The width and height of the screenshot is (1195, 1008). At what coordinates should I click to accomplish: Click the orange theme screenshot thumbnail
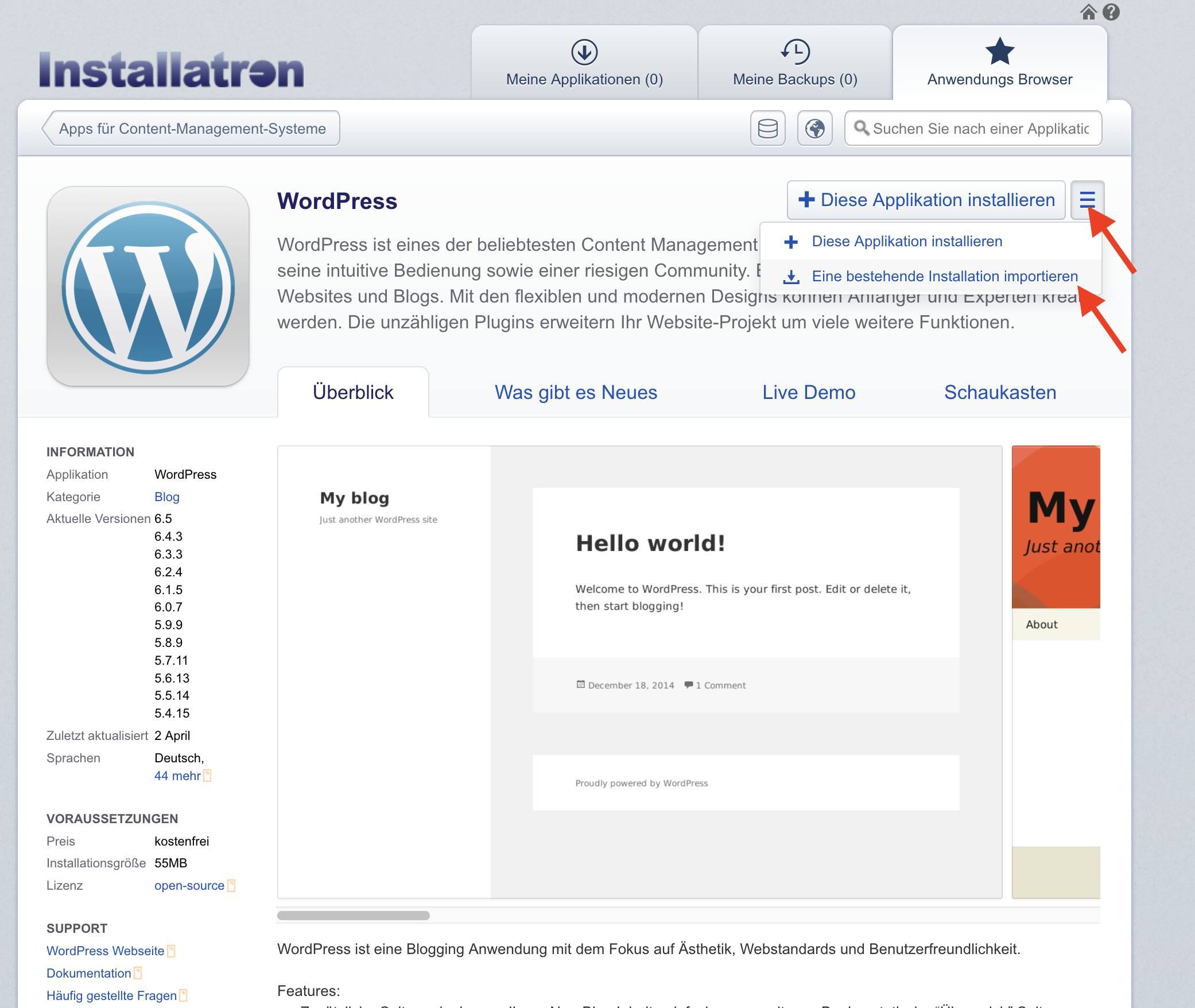[1056, 672]
